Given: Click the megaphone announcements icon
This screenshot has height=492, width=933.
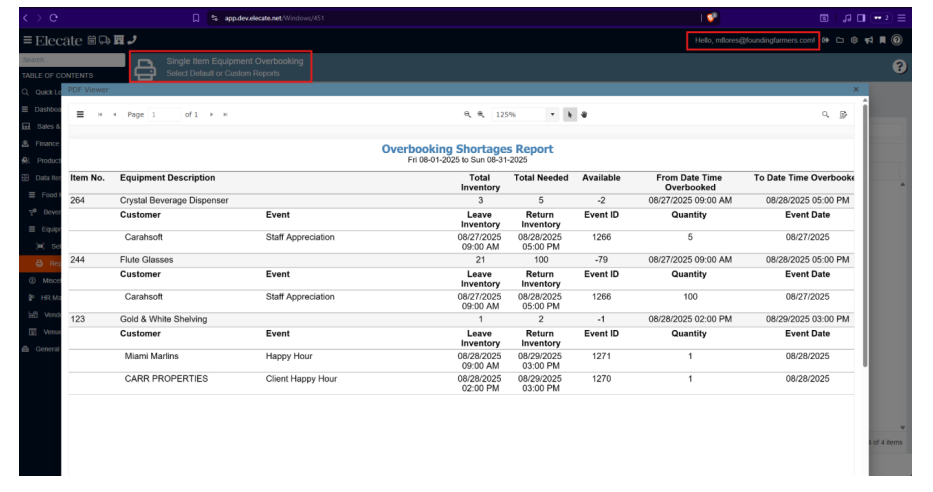Looking at the screenshot, I should click(x=868, y=40).
